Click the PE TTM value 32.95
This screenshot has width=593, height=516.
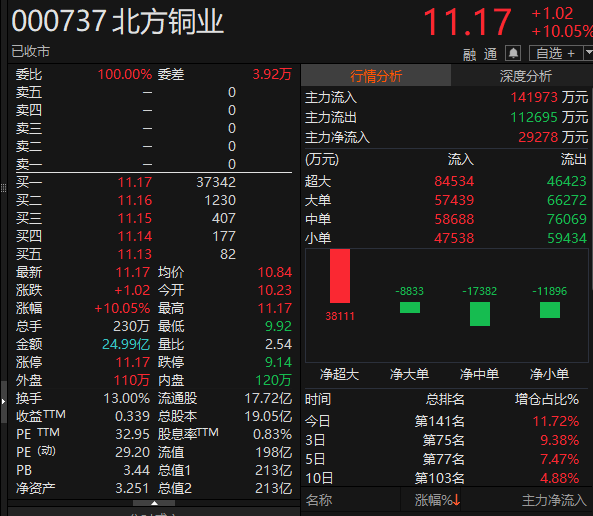(132, 434)
